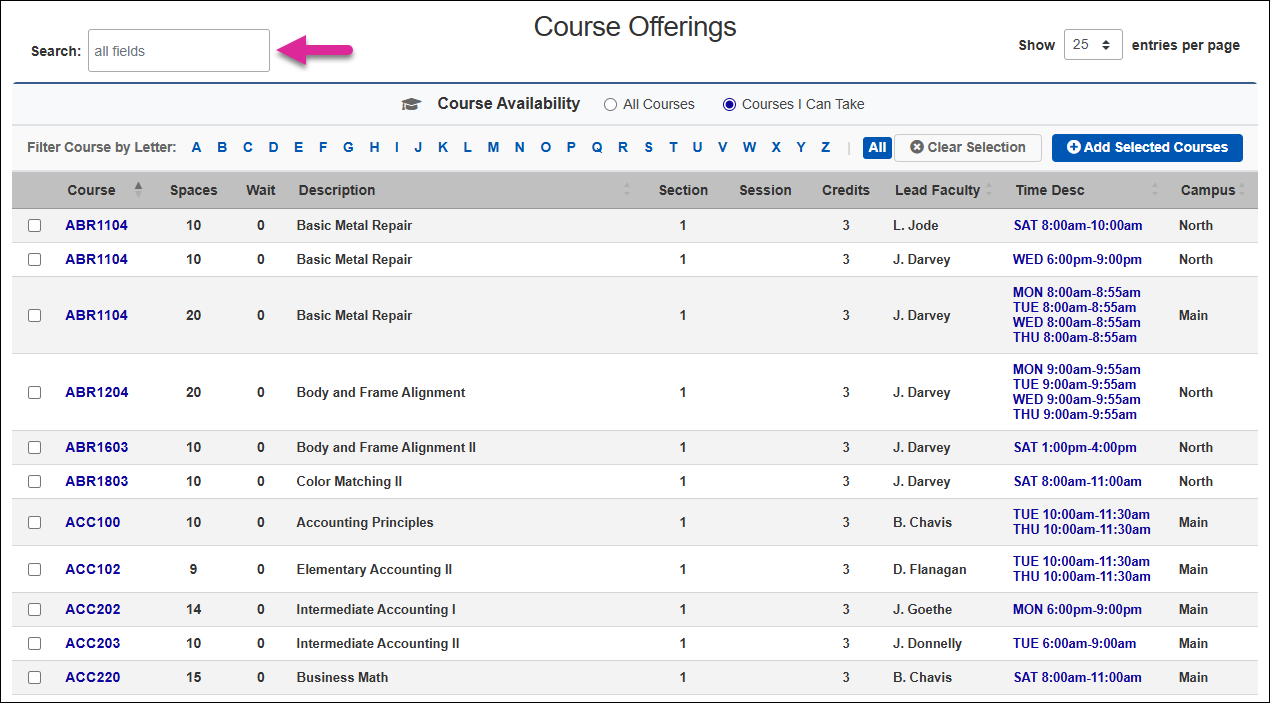Viewport: 1270px width, 703px height.
Task: Open the entries per page dropdown
Action: (1093, 45)
